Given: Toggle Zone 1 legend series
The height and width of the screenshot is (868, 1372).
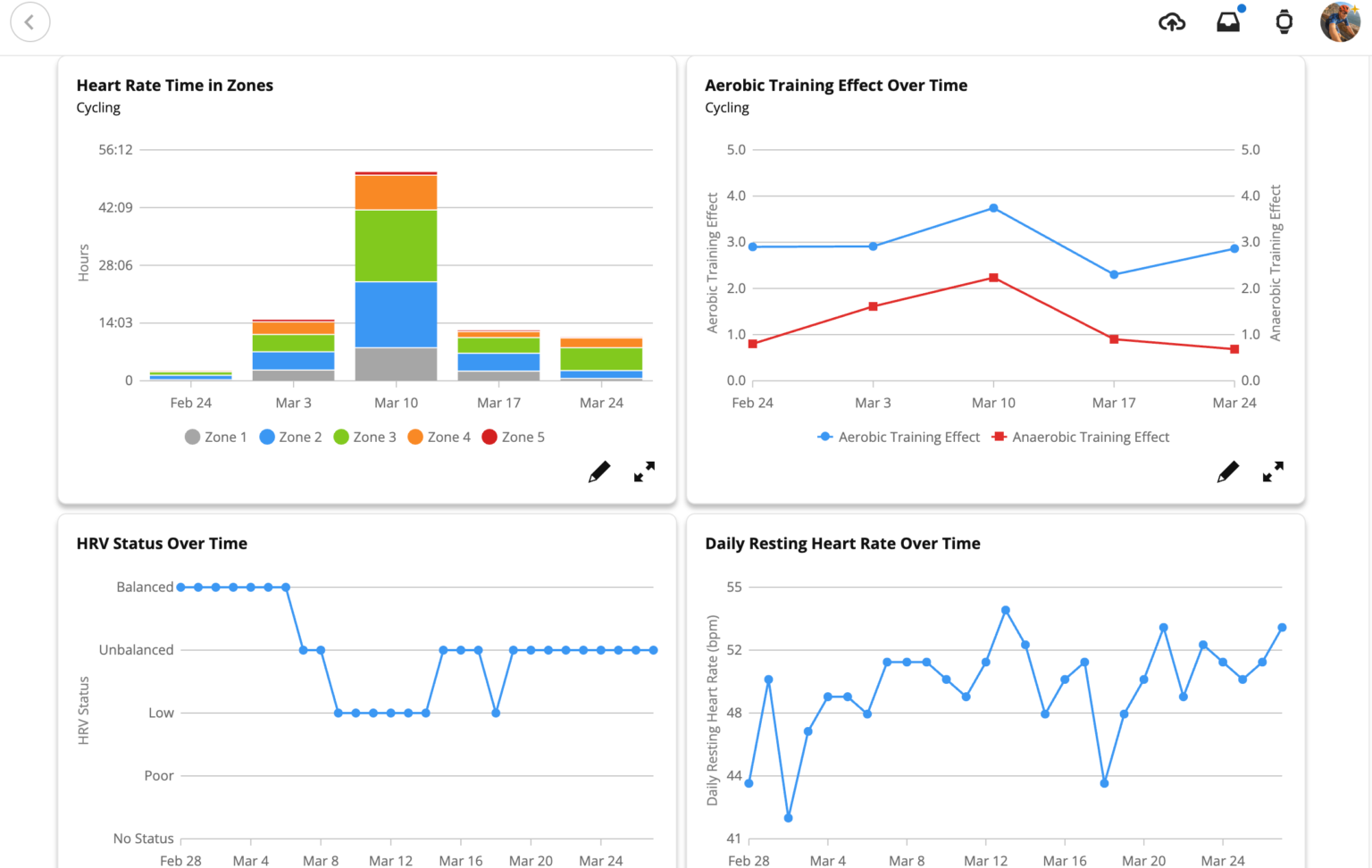Looking at the screenshot, I should (x=215, y=437).
